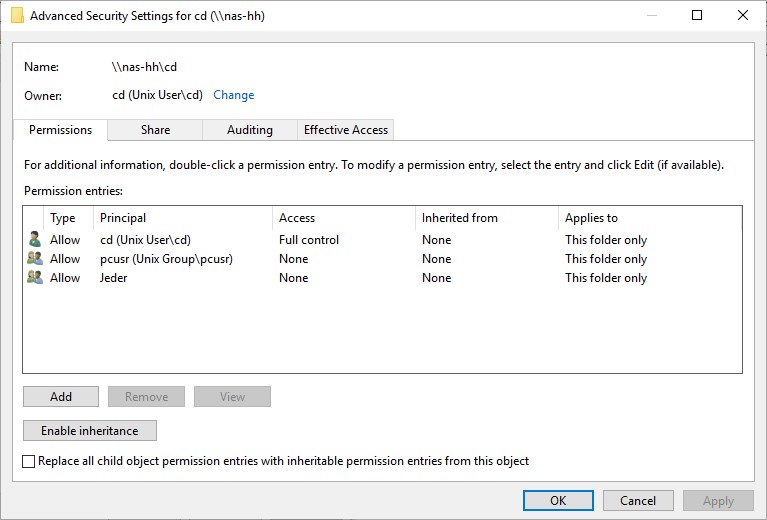Go to the Effective Access tab
Viewport: 767px width, 520px height.
click(346, 130)
